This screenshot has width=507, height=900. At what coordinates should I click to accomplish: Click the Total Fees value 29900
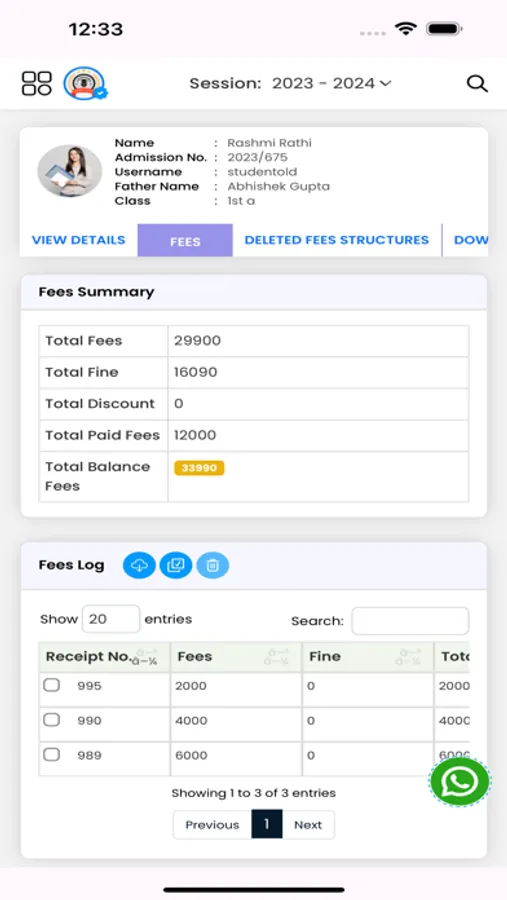tap(198, 340)
